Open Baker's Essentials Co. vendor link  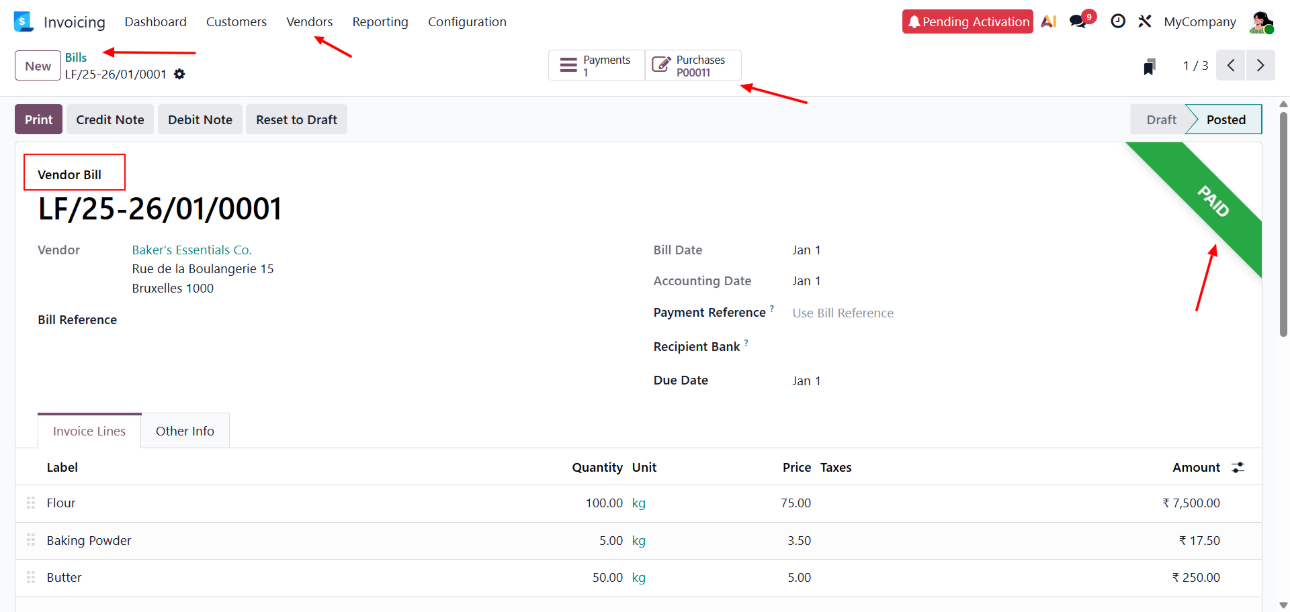(192, 250)
